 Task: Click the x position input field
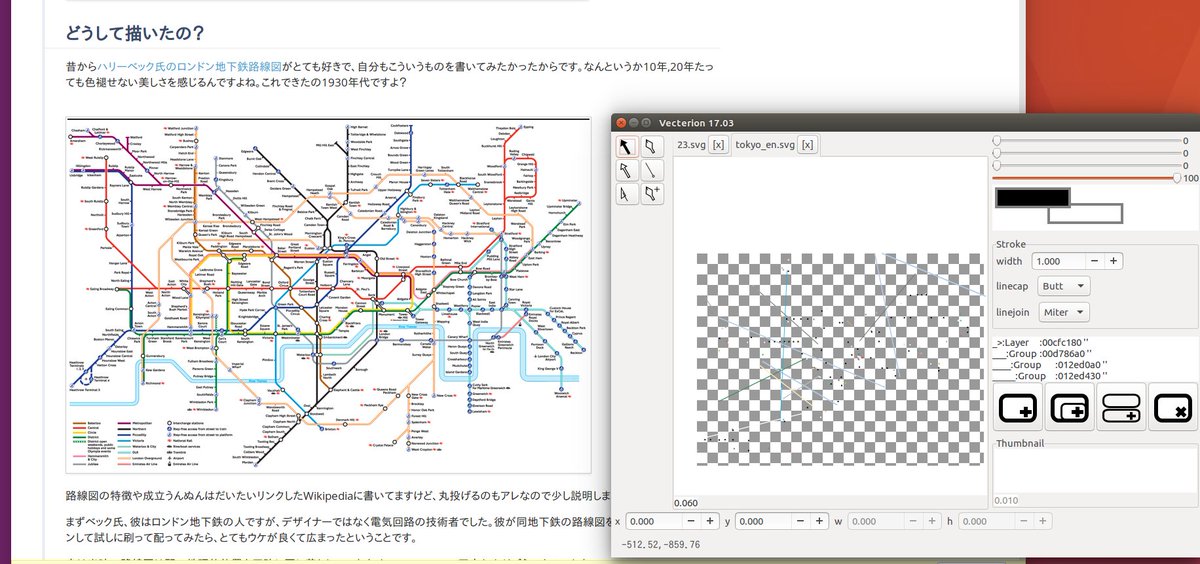(x=654, y=521)
